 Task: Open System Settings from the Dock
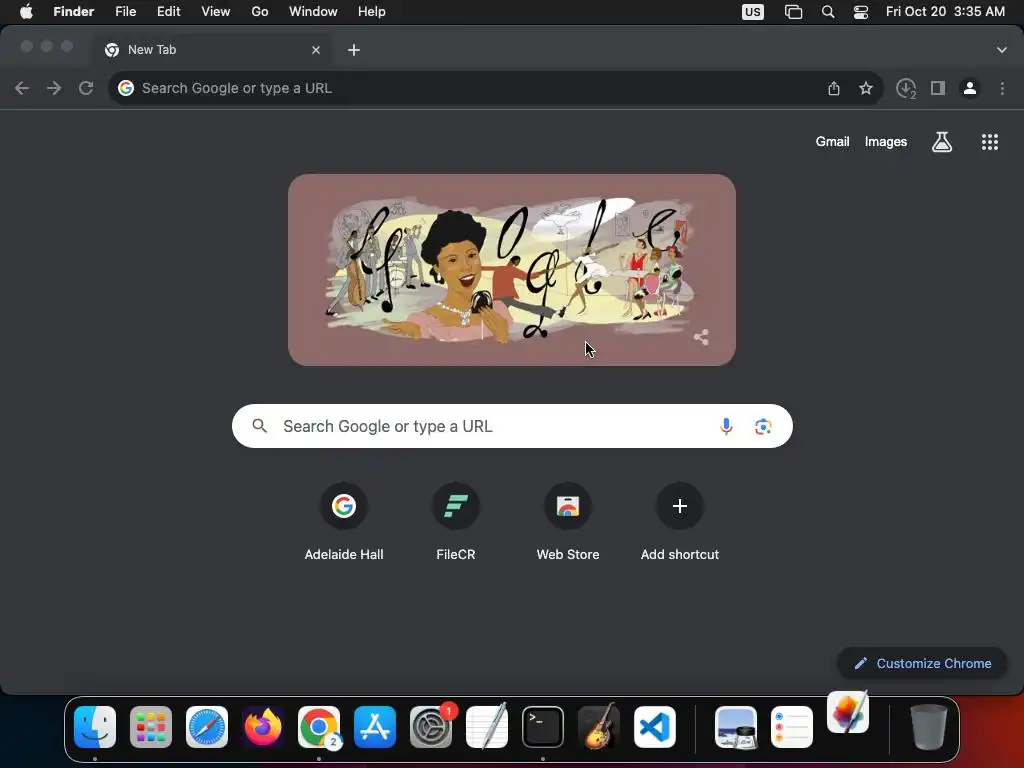pos(431,727)
